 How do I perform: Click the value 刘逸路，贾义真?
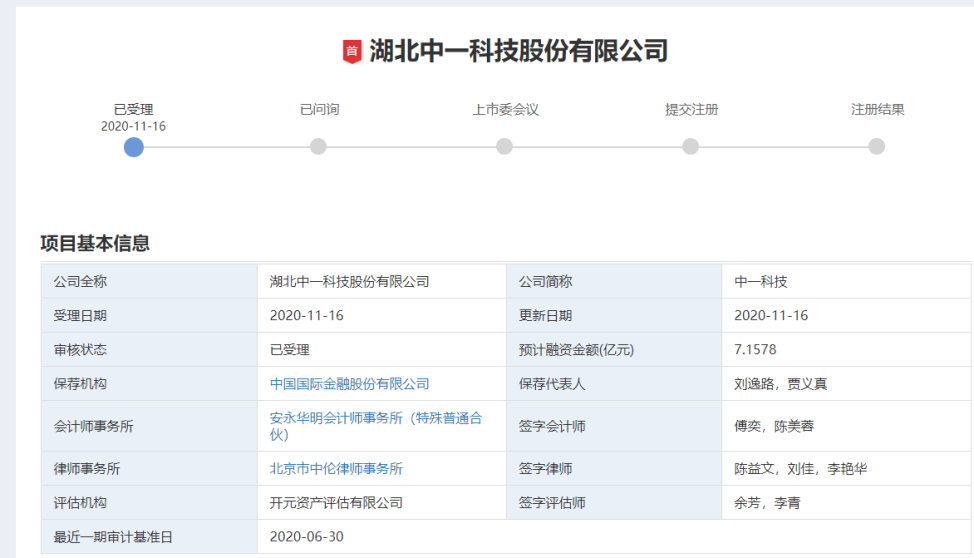[x=781, y=384]
